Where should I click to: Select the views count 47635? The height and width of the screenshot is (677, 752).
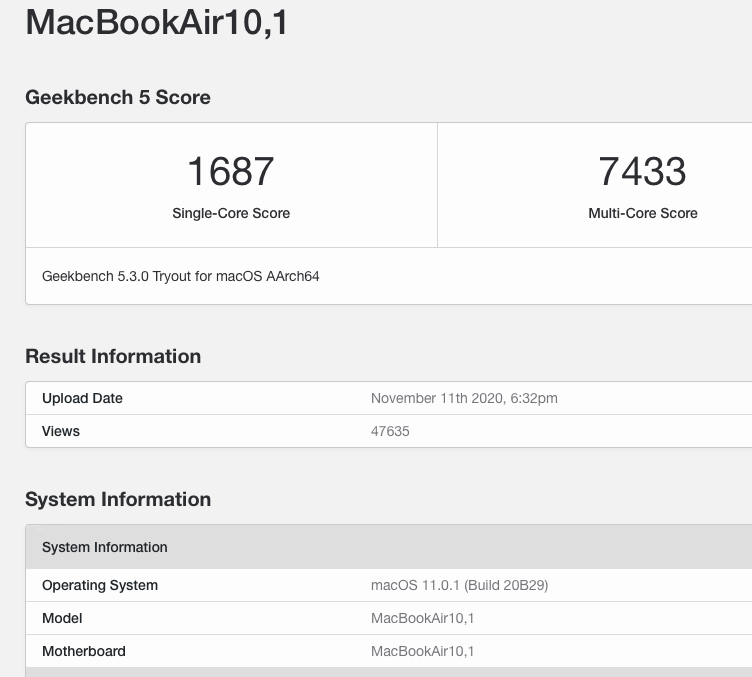click(390, 431)
